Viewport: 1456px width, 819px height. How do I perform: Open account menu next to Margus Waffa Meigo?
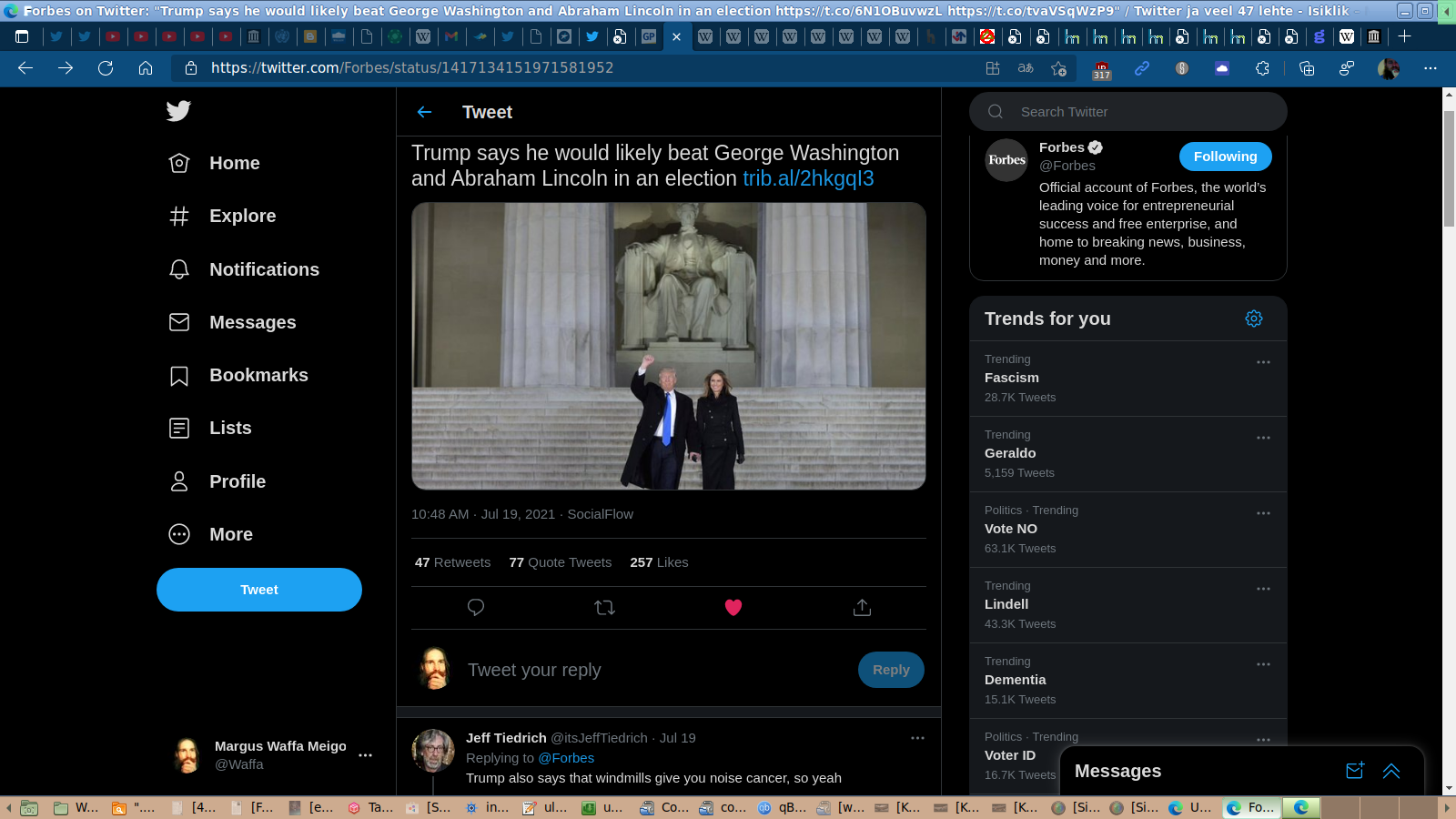(365, 755)
